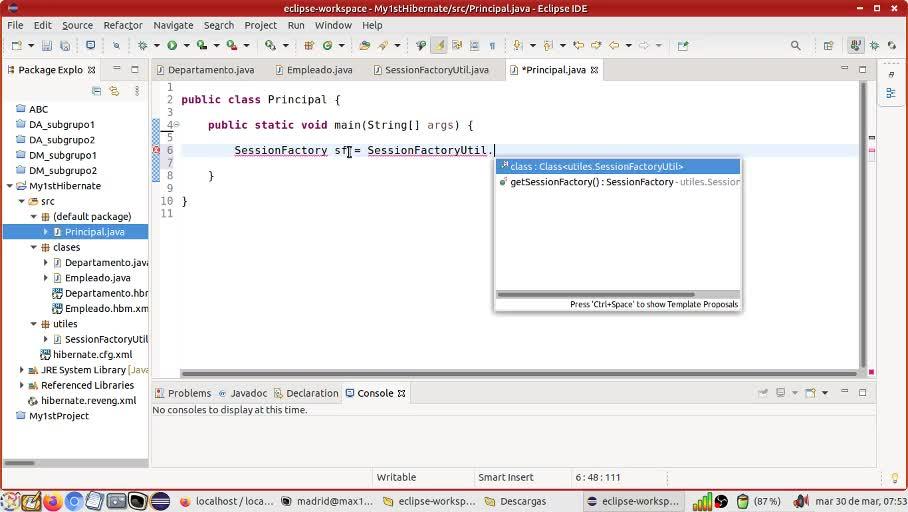Viewport: 908px width, 512px height.
Task: Open the External Tools dropdown arrow
Action: (x=246, y=46)
